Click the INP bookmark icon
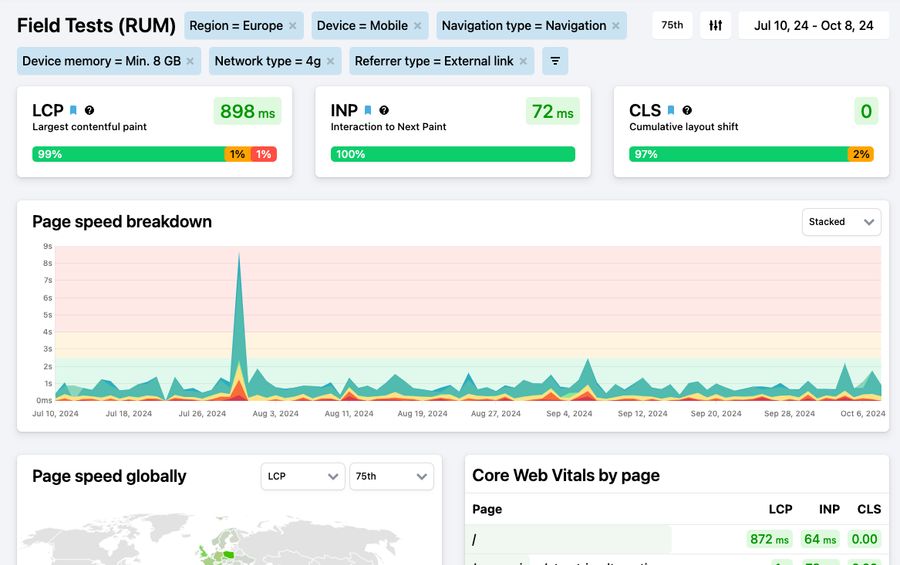Image resolution: width=900 pixels, height=565 pixels. (368, 111)
